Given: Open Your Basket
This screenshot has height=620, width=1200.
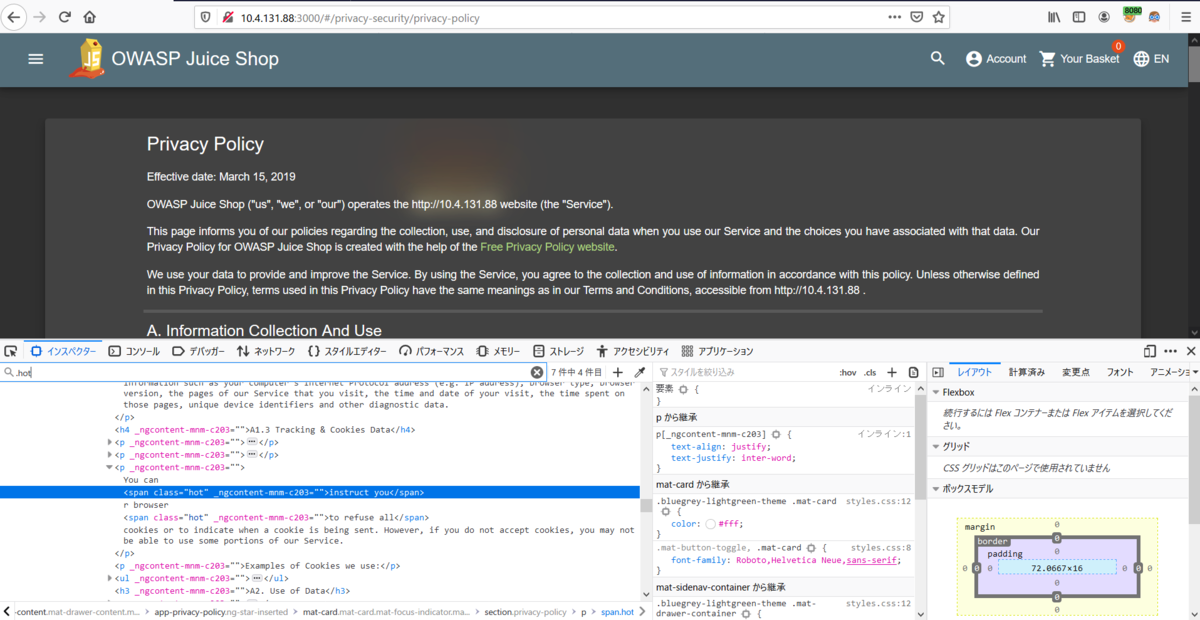Looking at the screenshot, I should tap(1080, 59).
